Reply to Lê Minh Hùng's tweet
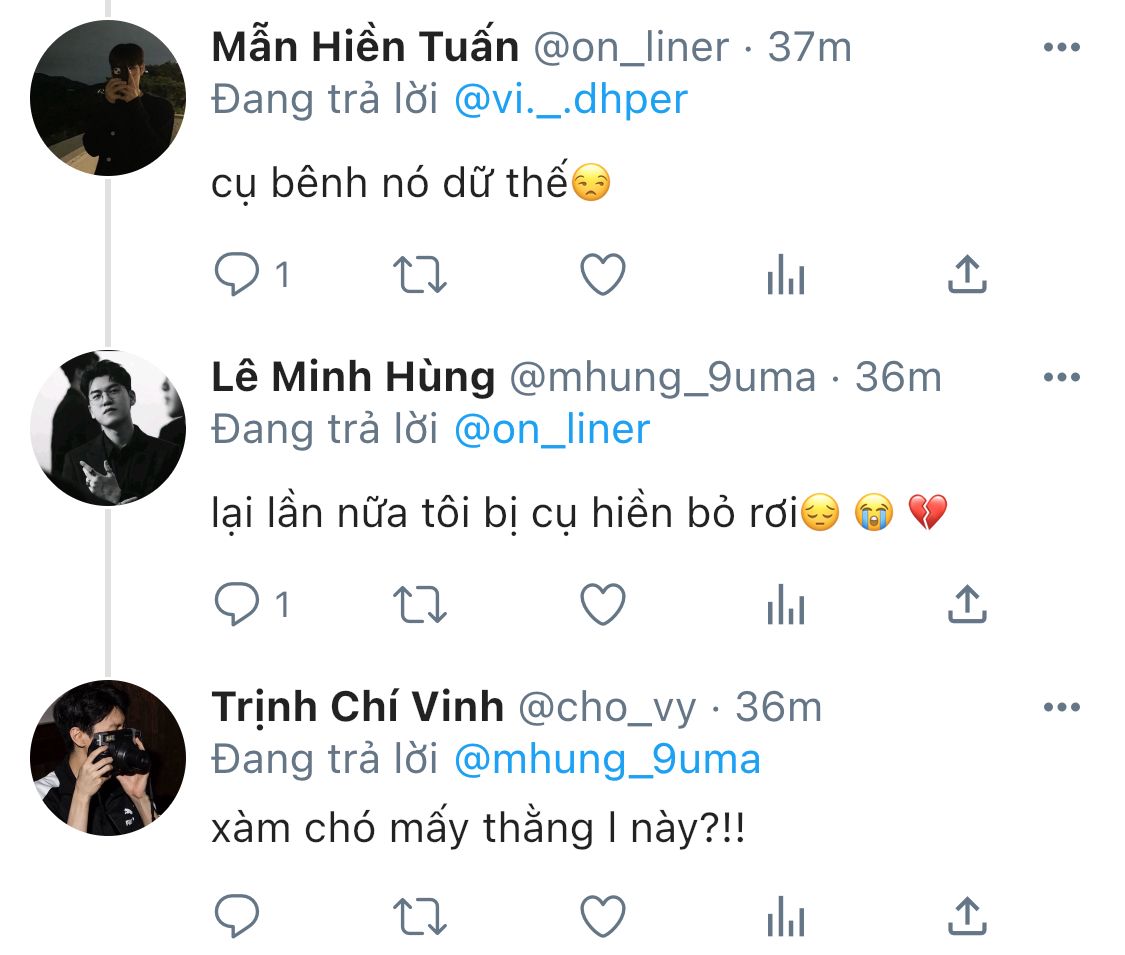The width and height of the screenshot is (1125, 955). pyautogui.click(x=238, y=604)
